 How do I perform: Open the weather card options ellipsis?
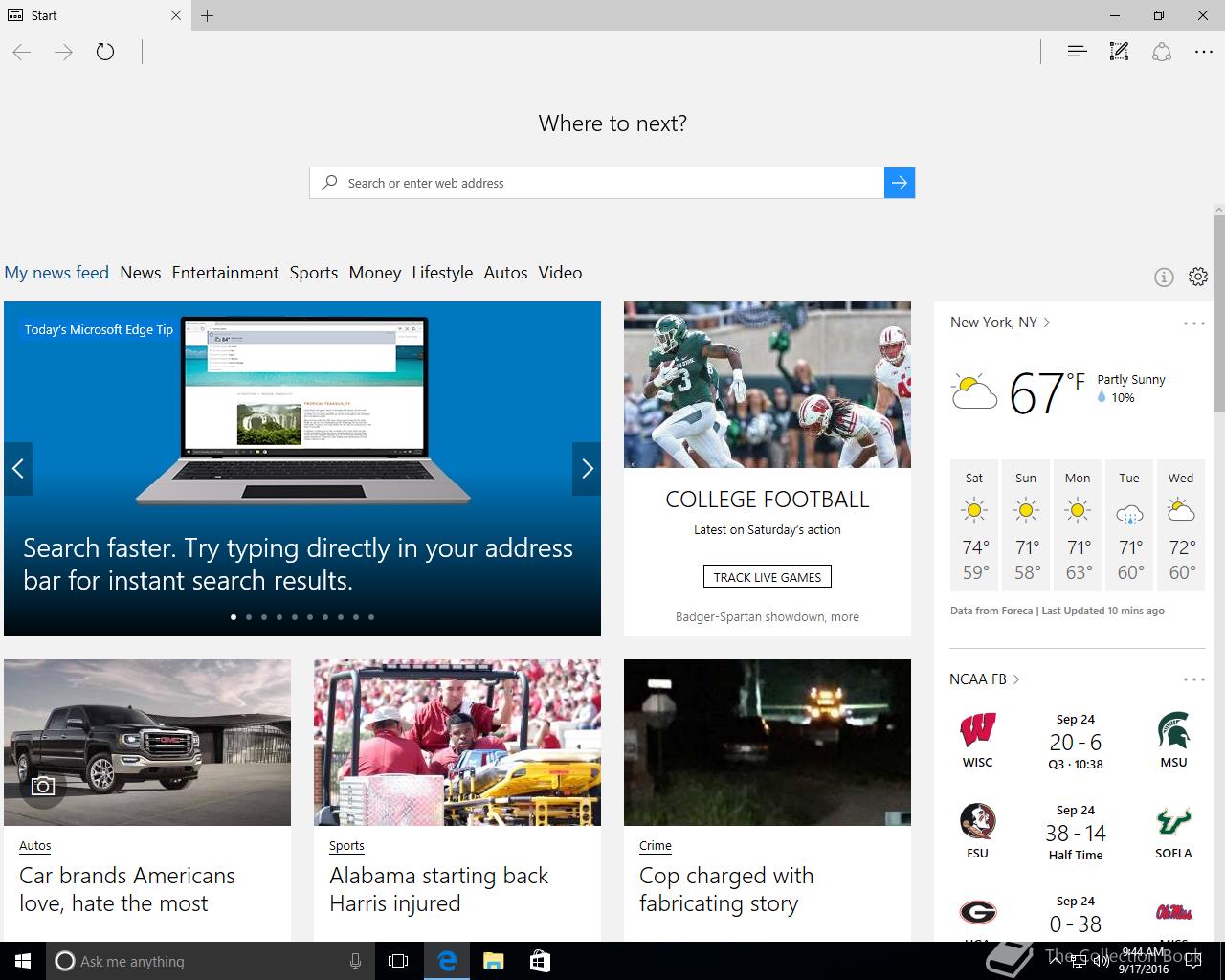1194,323
